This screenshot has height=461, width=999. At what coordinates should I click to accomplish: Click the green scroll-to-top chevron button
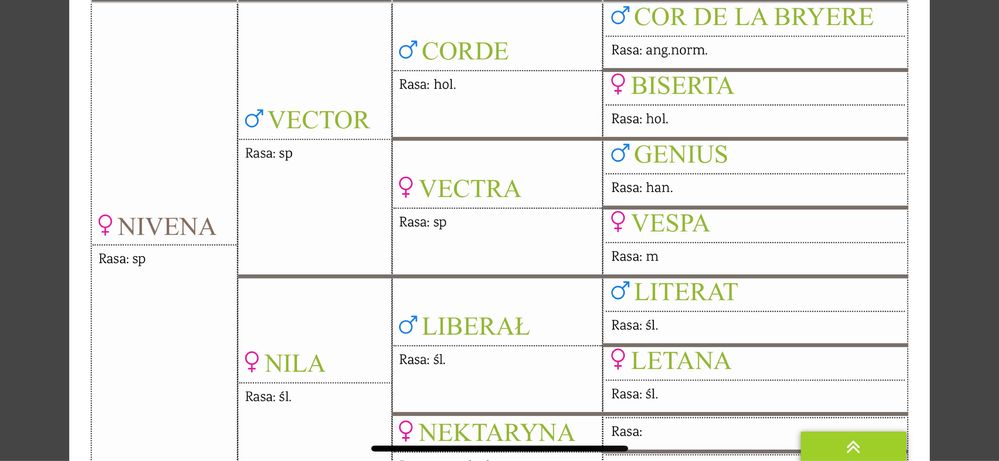tap(853, 446)
